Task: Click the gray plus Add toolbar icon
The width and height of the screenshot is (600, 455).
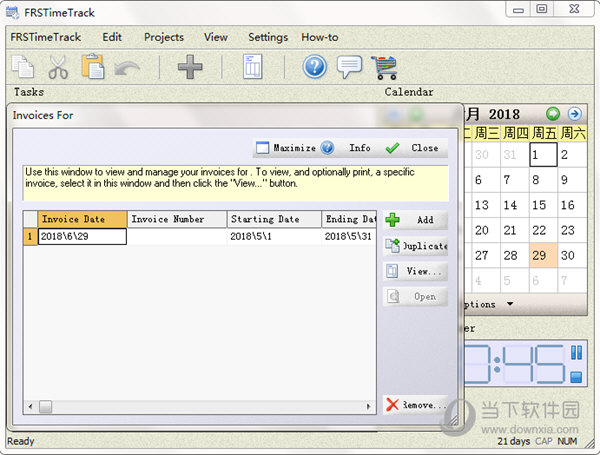Action: click(x=190, y=67)
